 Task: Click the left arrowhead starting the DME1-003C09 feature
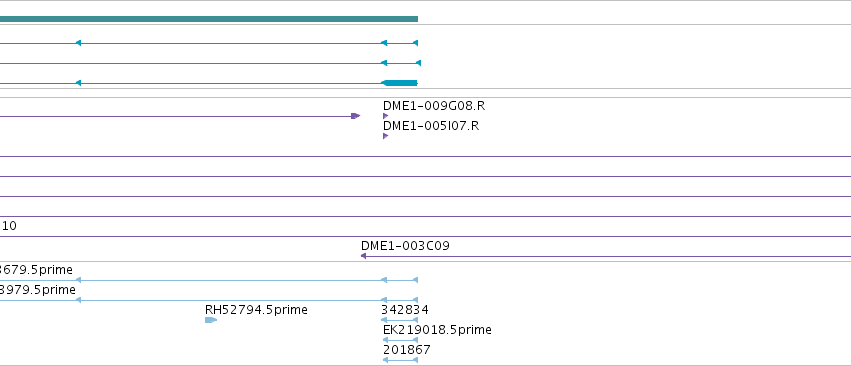click(x=364, y=256)
